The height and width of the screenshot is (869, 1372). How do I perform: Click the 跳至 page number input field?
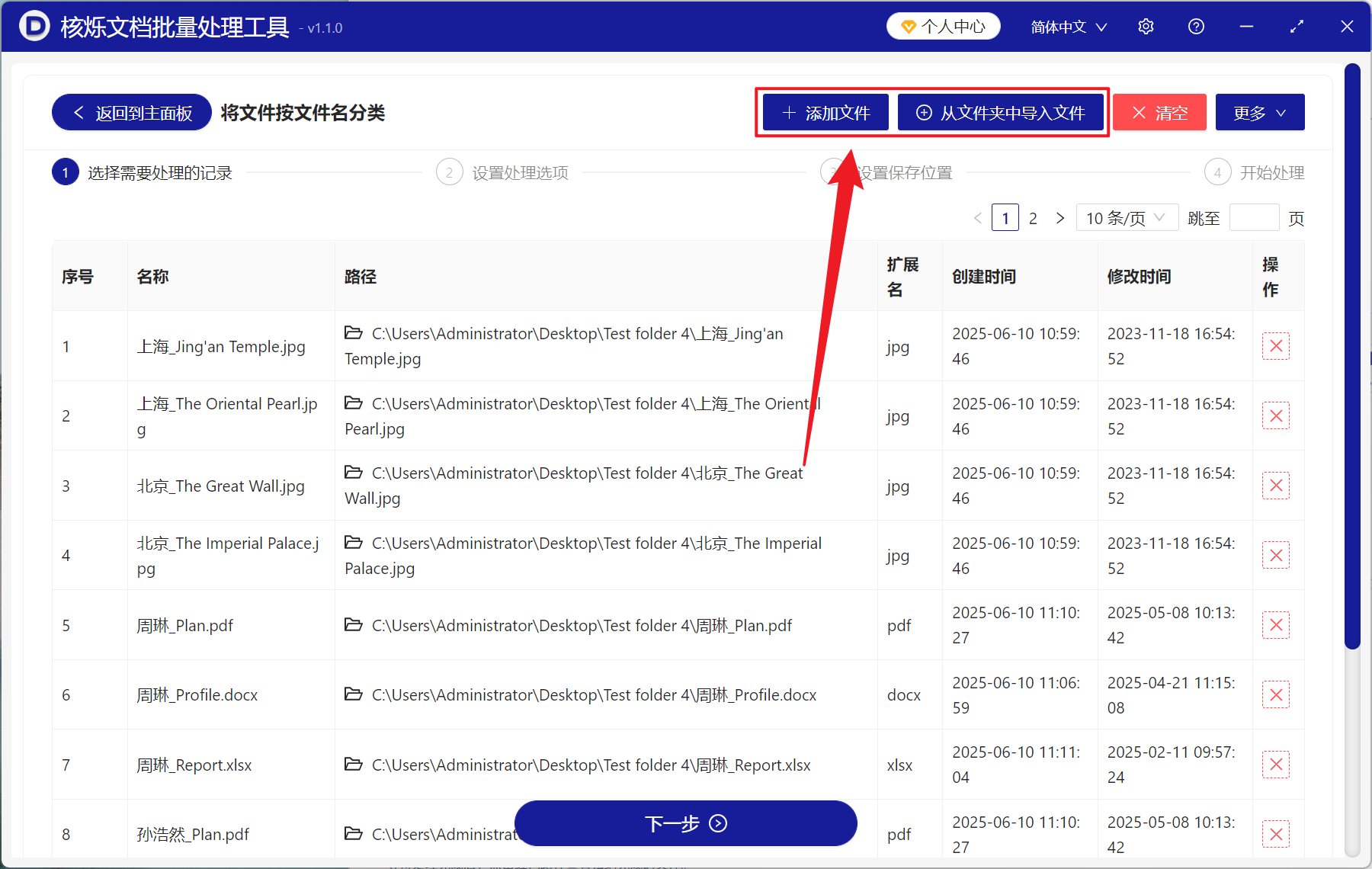(x=1254, y=217)
